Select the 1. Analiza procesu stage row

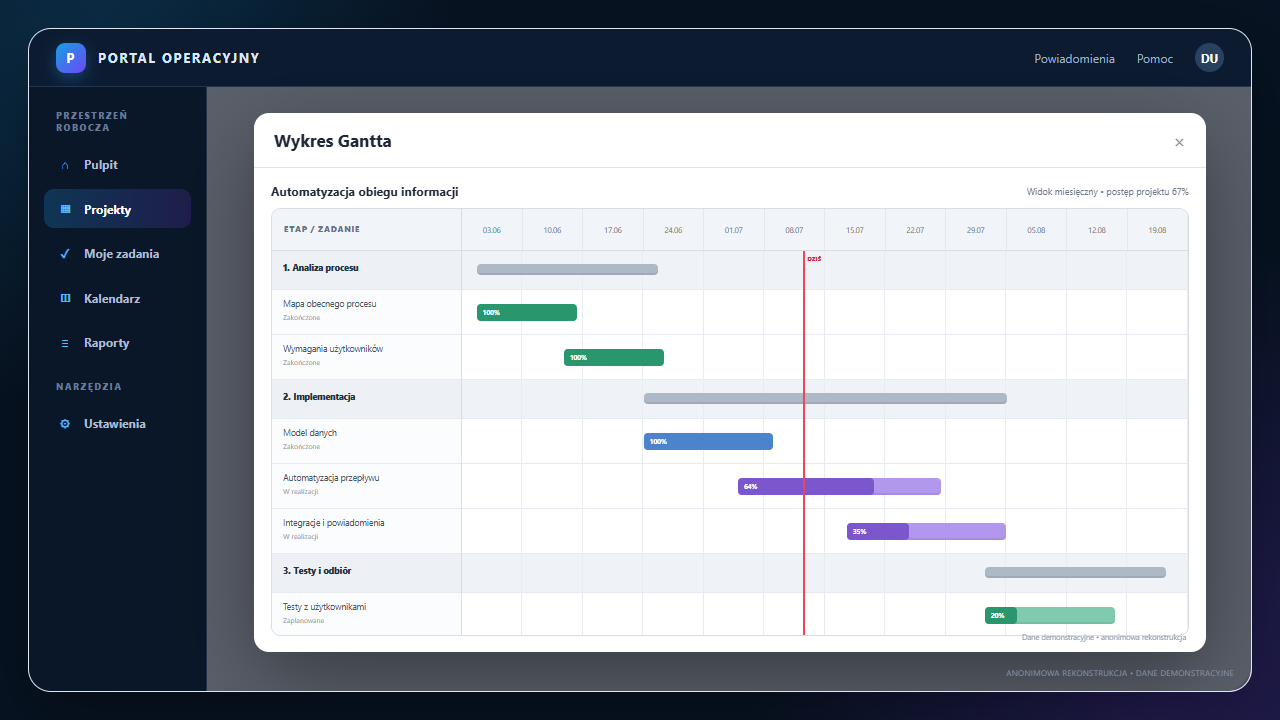click(x=730, y=270)
